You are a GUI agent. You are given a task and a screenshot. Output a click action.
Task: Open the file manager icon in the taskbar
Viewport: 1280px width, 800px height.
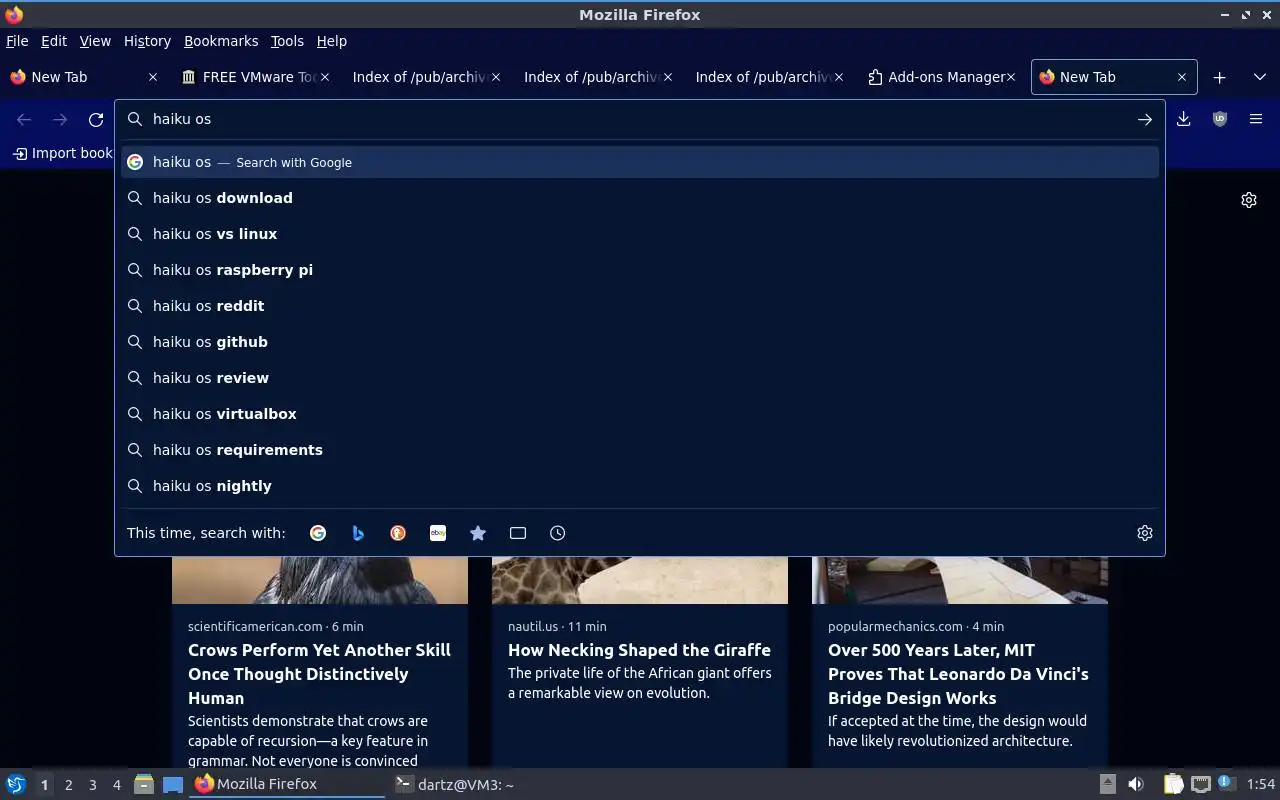144,784
